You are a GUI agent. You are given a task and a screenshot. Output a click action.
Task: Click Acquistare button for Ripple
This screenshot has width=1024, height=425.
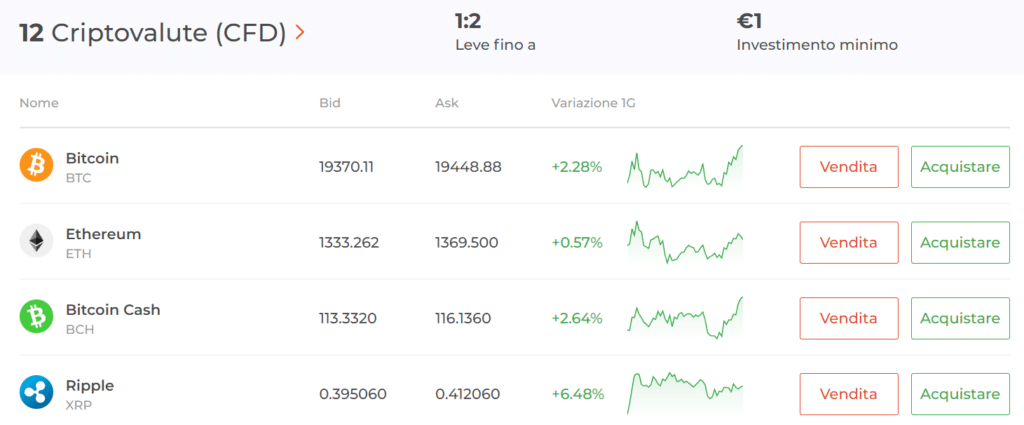tap(960, 394)
